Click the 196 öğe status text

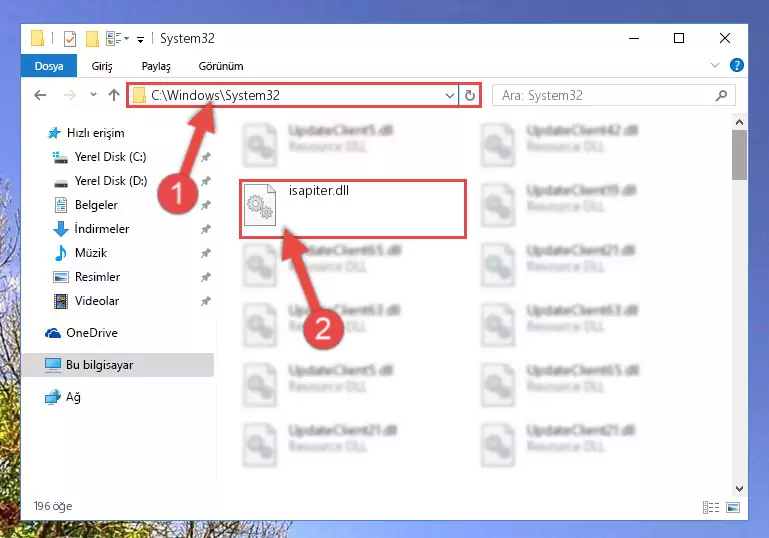tap(53, 506)
